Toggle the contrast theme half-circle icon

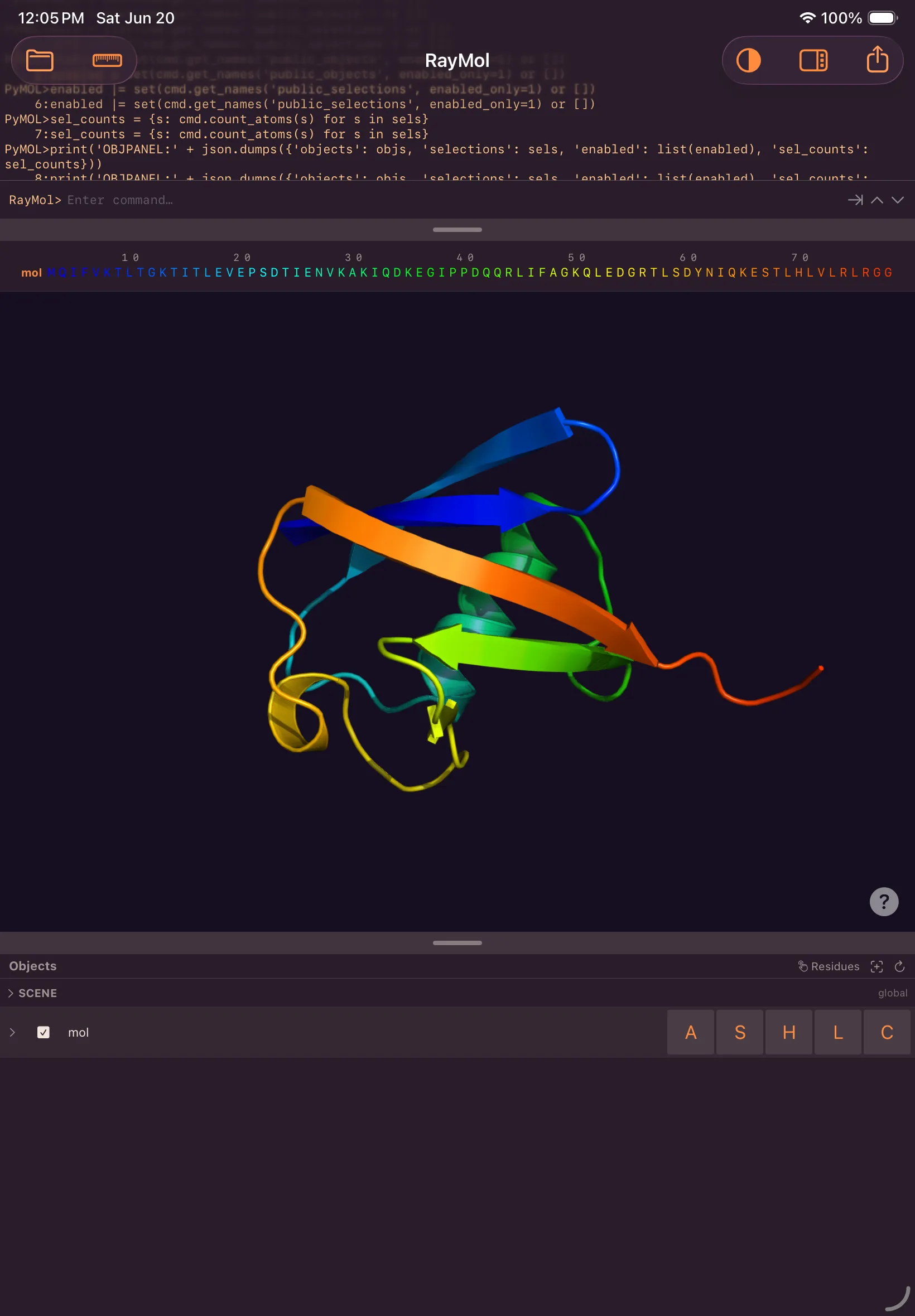(748, 60)
